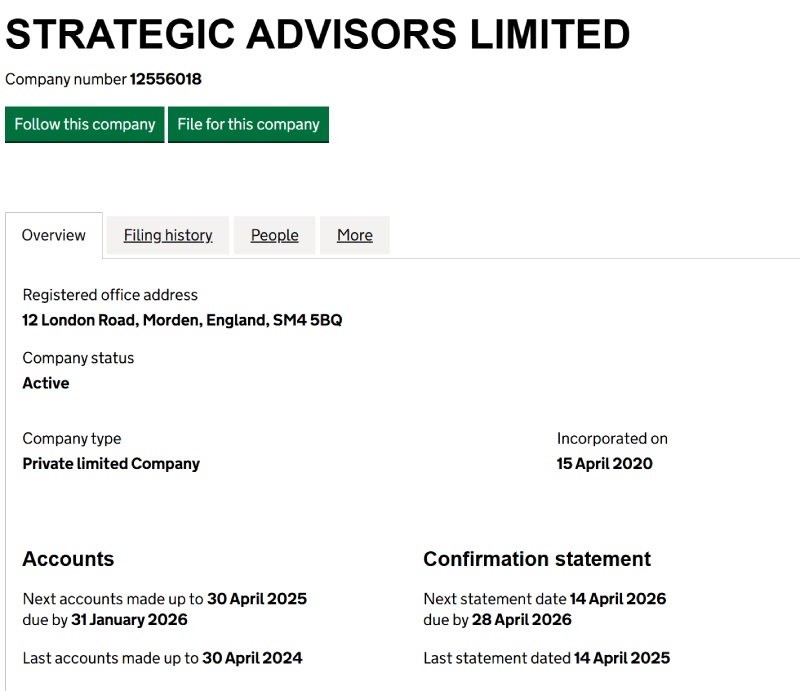
Task: Expand the More tab options
Action: [355, 235]
